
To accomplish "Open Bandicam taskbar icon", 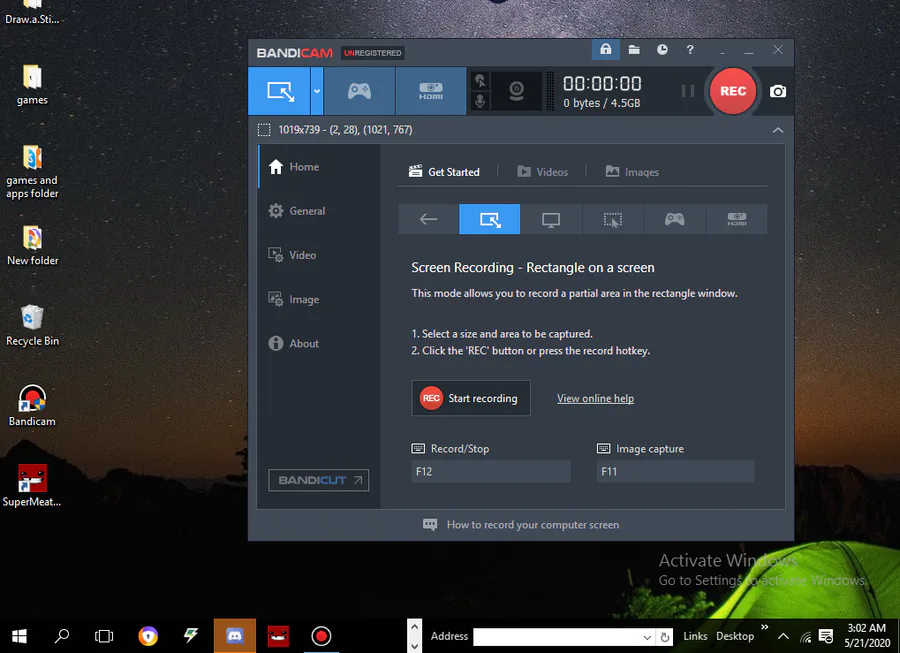I will tap(321, 636).
